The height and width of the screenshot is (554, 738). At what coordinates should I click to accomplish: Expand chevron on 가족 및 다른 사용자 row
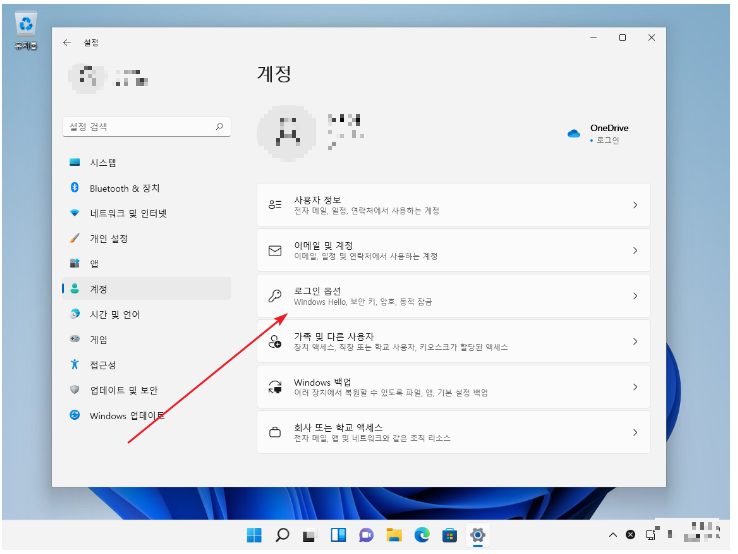(x=635, y=341)
